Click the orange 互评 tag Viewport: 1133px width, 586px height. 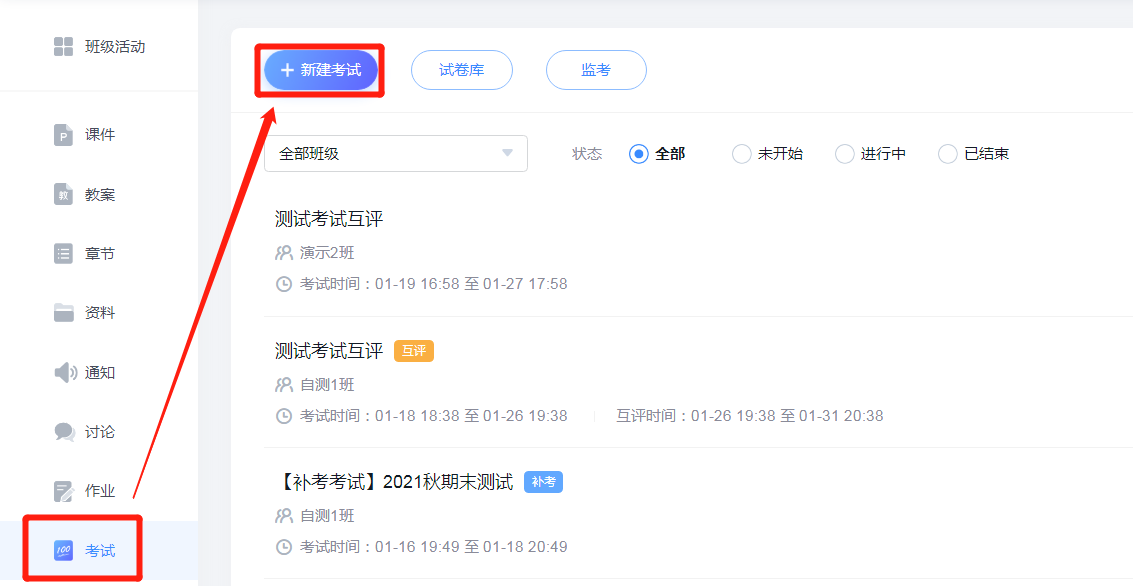(x=414, y=351)
